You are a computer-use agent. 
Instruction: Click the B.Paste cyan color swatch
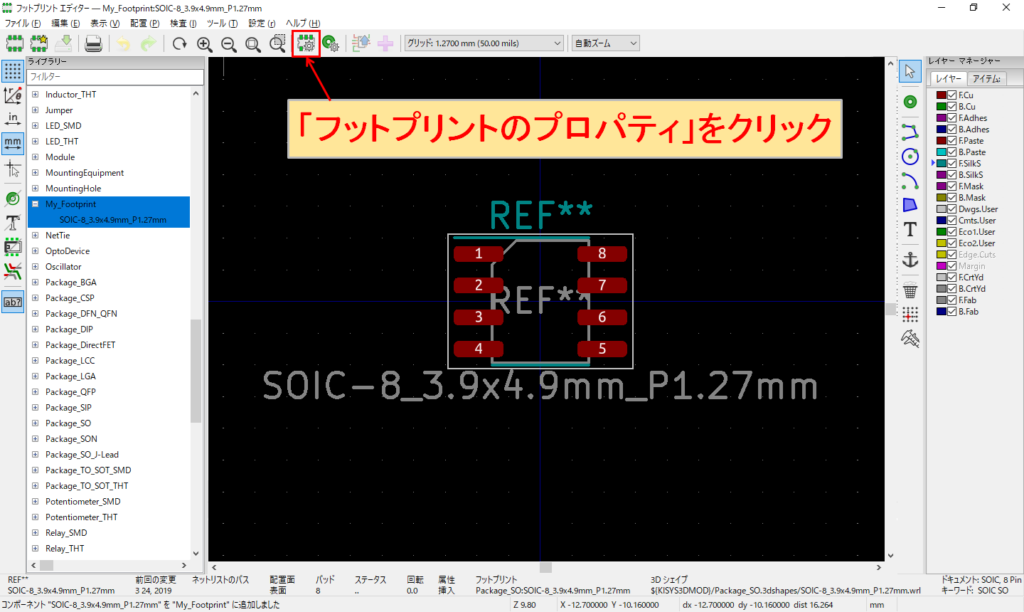[x=941, y=152]
